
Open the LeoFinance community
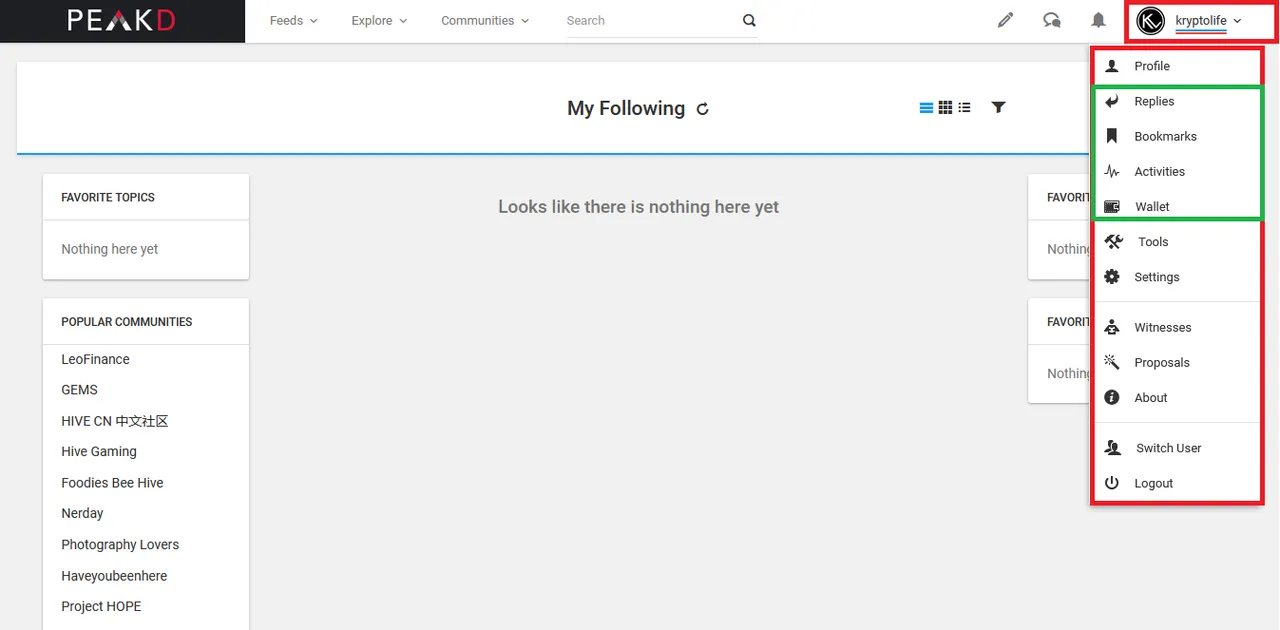(95, 359)
